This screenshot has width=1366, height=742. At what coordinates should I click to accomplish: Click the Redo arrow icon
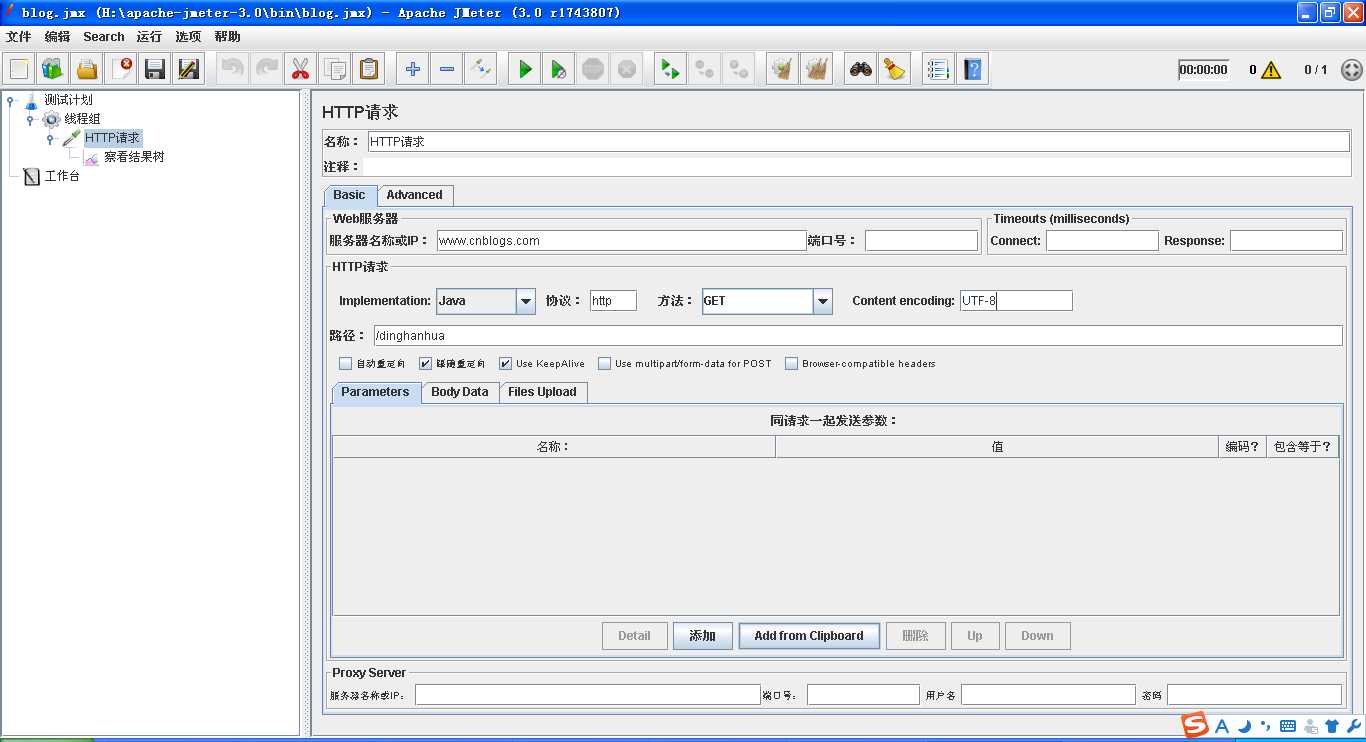coord(267,69)
